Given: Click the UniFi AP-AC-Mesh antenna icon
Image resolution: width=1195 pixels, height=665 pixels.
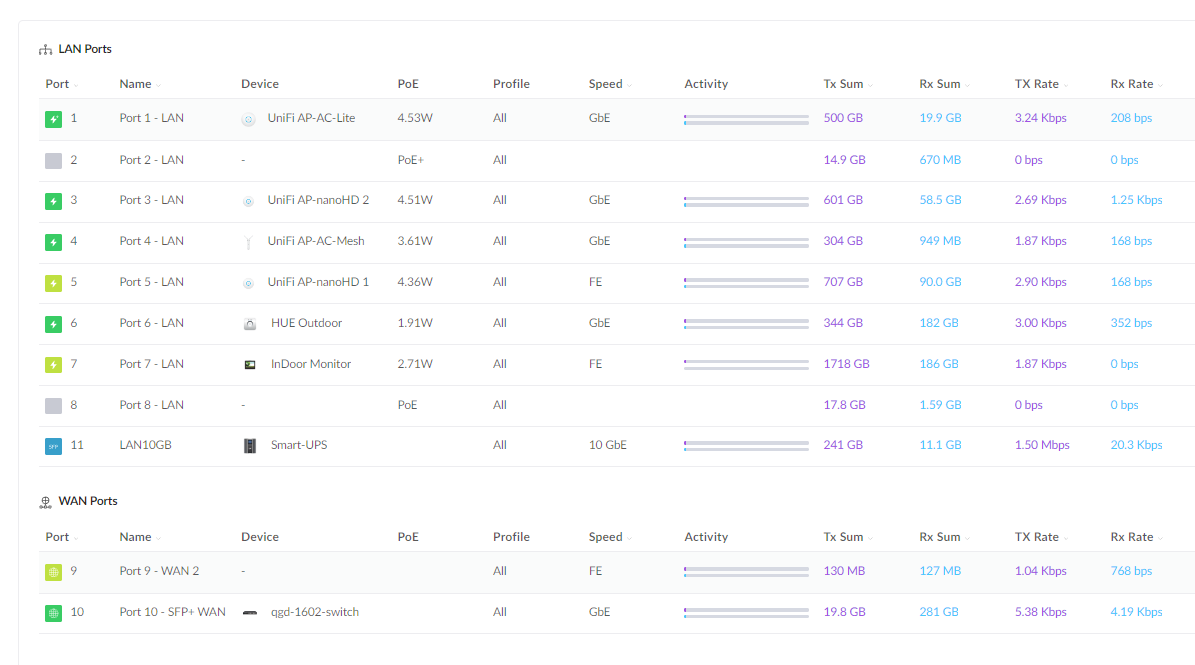Looking at the screenshot, I should click(248, 243).
